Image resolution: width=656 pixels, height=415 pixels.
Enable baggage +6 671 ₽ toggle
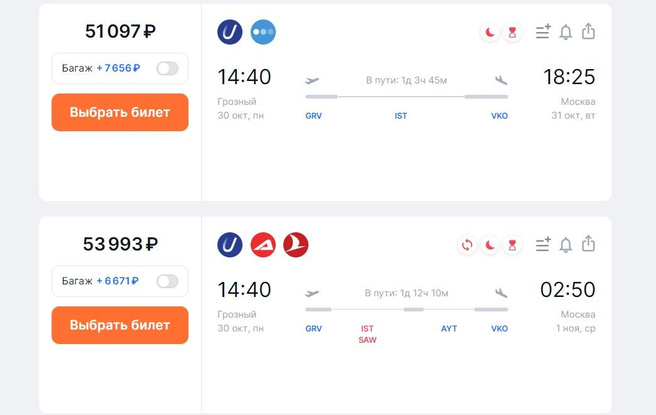167,281
